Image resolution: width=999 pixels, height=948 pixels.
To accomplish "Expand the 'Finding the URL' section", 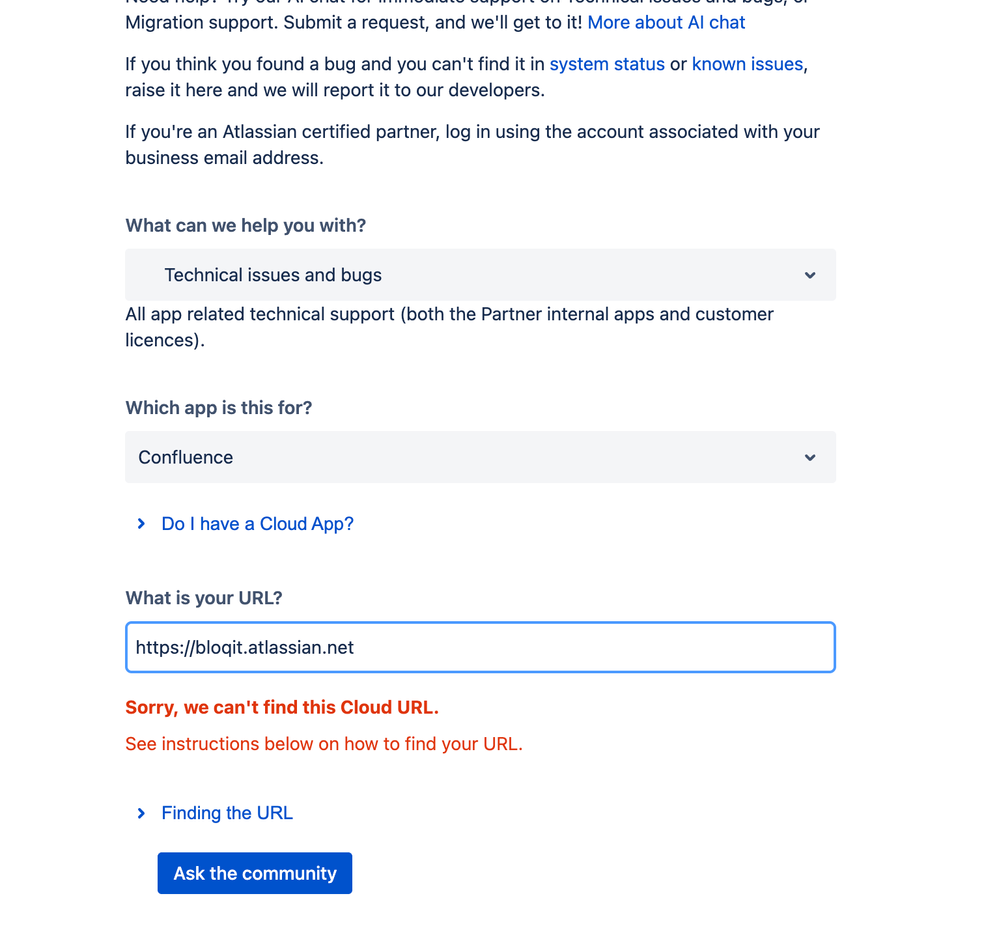I will (227, 813).
